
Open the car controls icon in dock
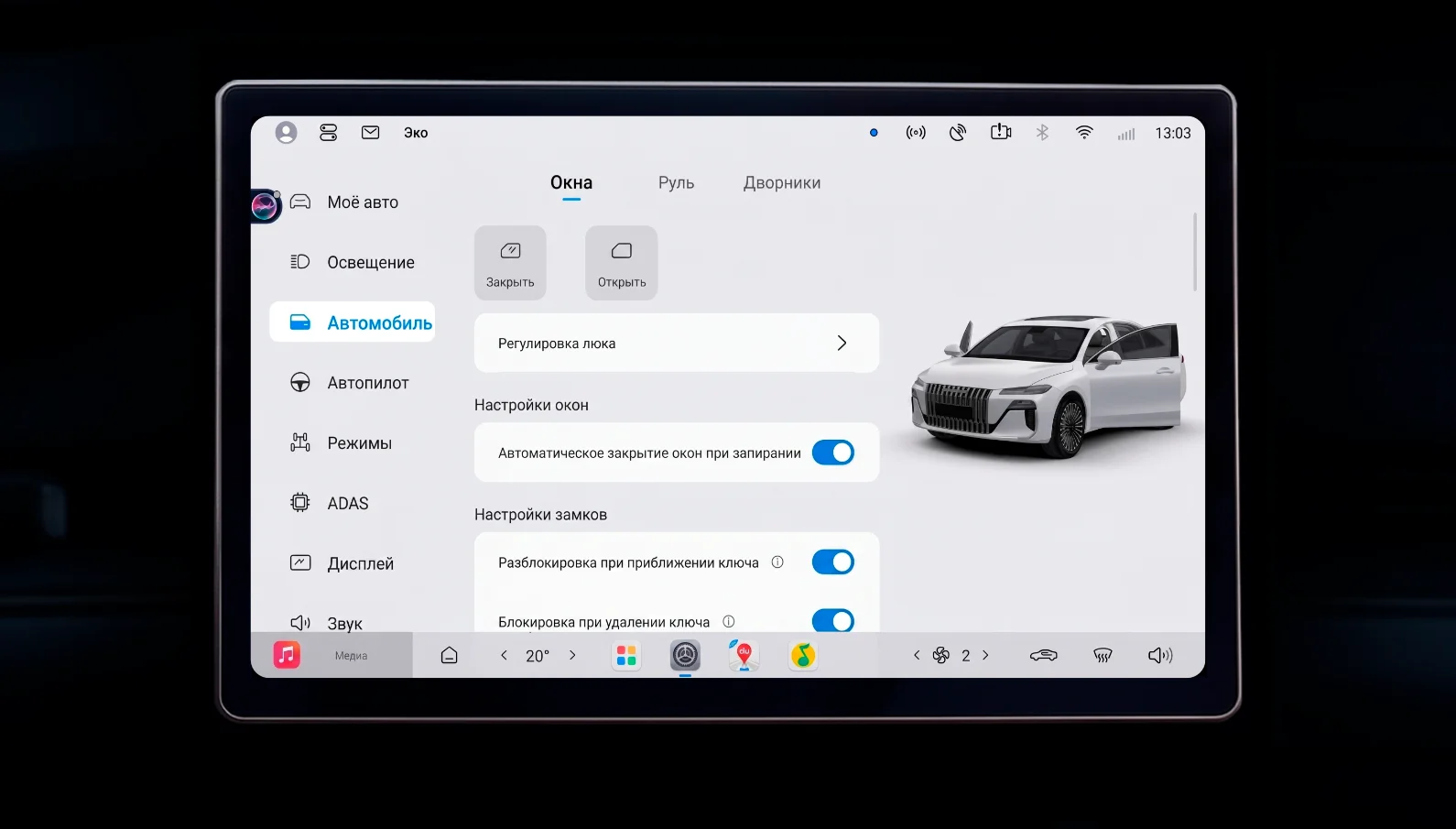point(1043,655)
